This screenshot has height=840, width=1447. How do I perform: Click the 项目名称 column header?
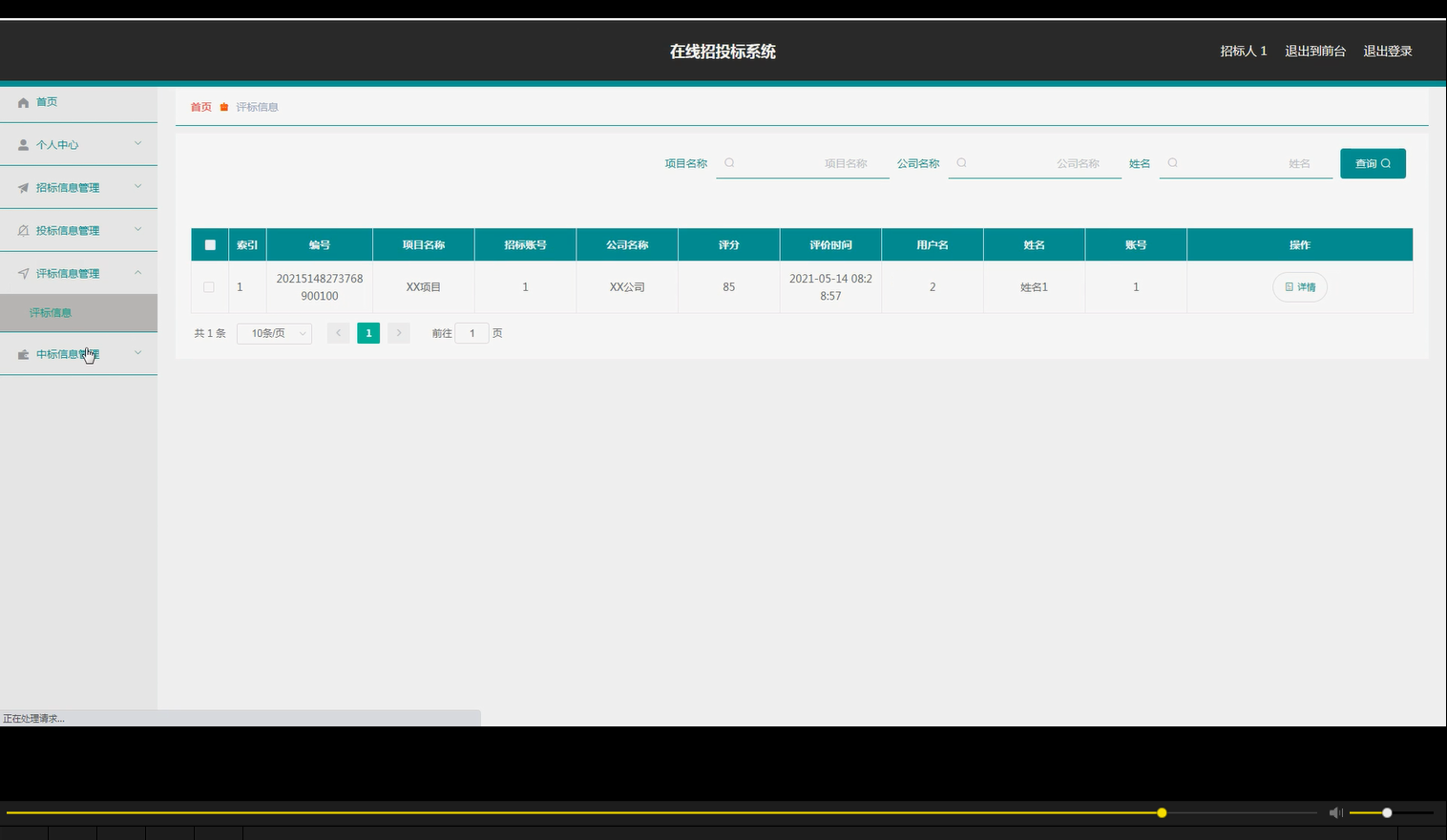[424, 245]
